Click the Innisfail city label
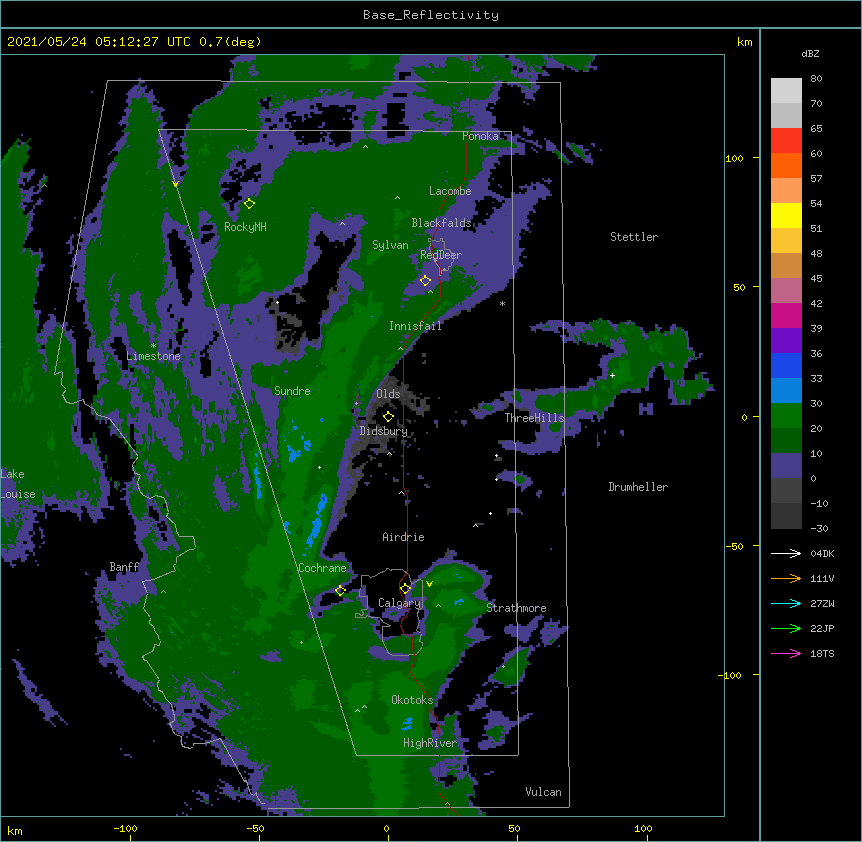Viewport: 862px width, 842px height. click(415, 326)
